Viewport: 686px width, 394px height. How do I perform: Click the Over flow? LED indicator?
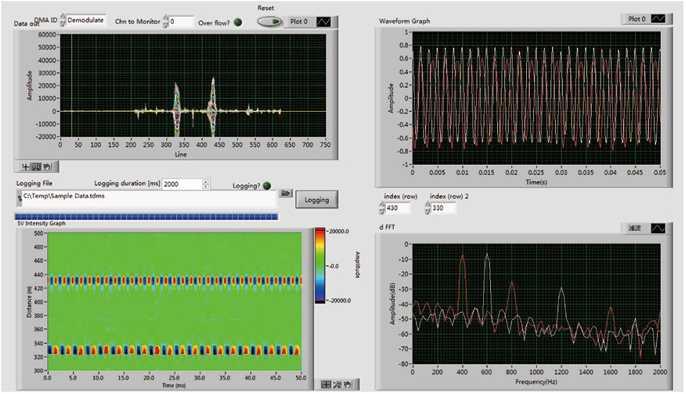coord(238,22)
